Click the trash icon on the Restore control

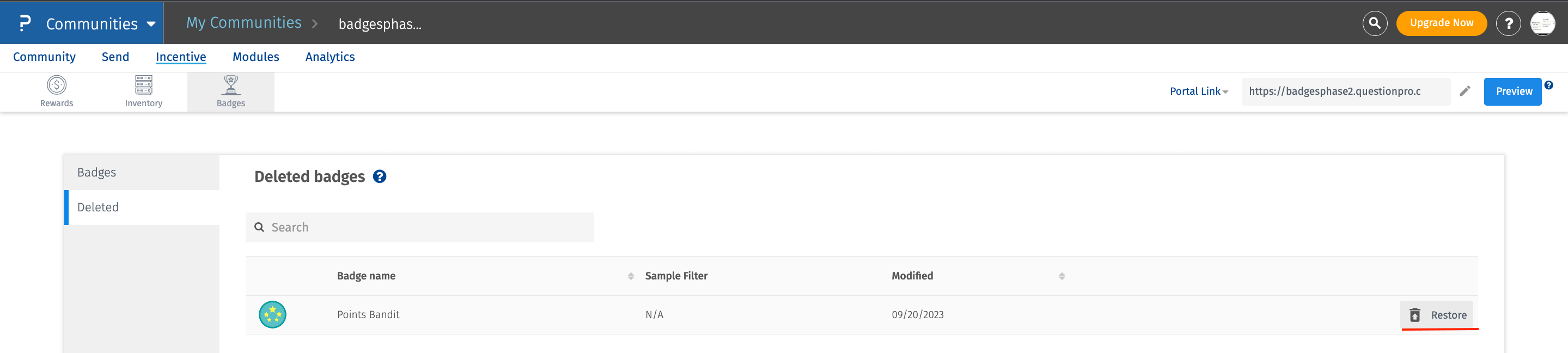click(1415, 315)
